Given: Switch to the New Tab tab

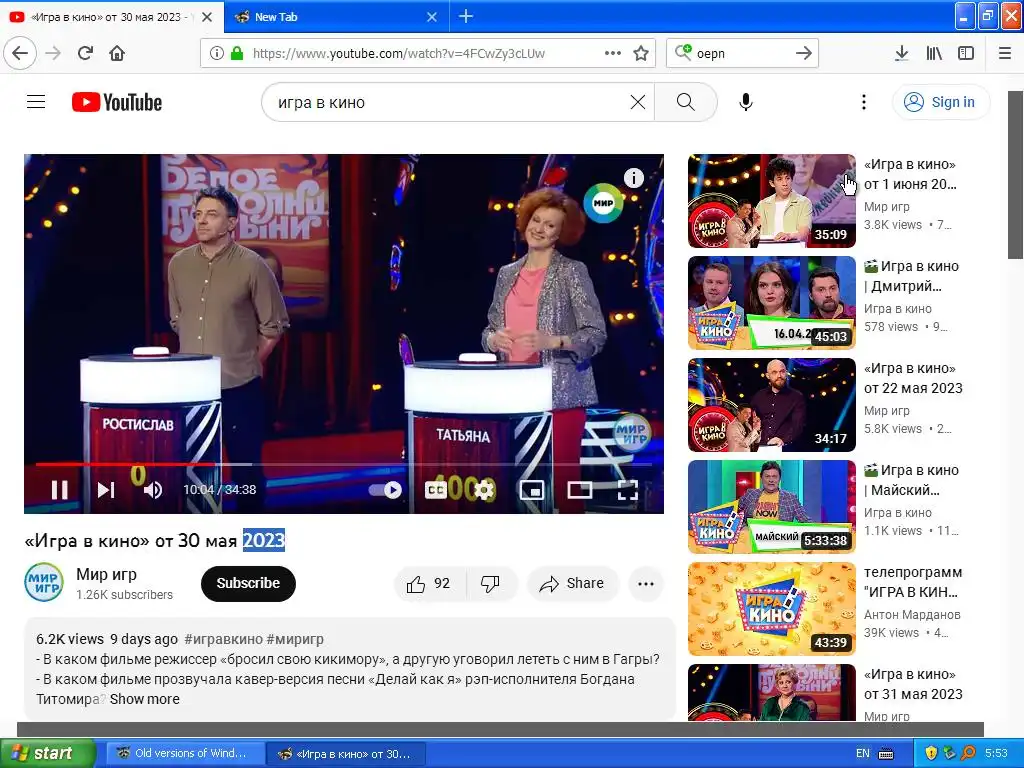Looking at the screenshot, I should pyautogui.click(x=336, y=17).
